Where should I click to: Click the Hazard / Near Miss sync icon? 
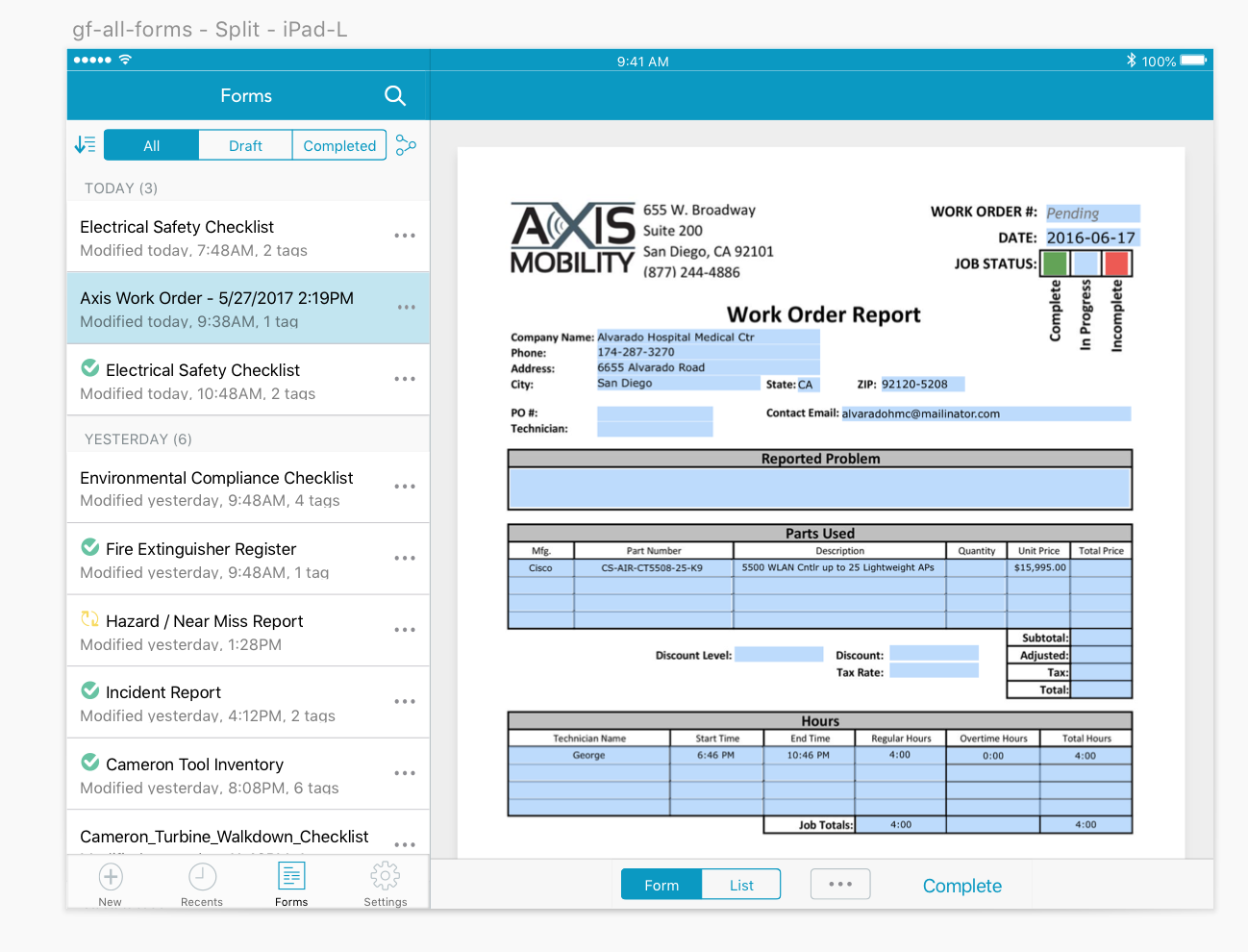90,620
